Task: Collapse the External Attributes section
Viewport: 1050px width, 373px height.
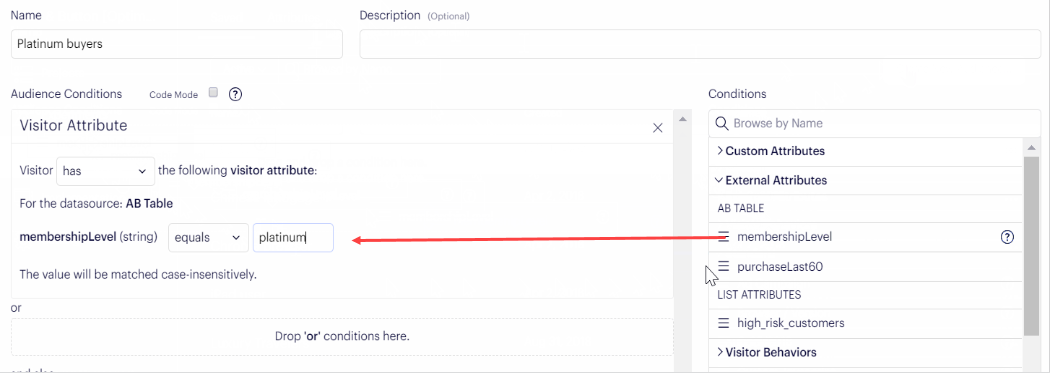Action: click(771, 180)
